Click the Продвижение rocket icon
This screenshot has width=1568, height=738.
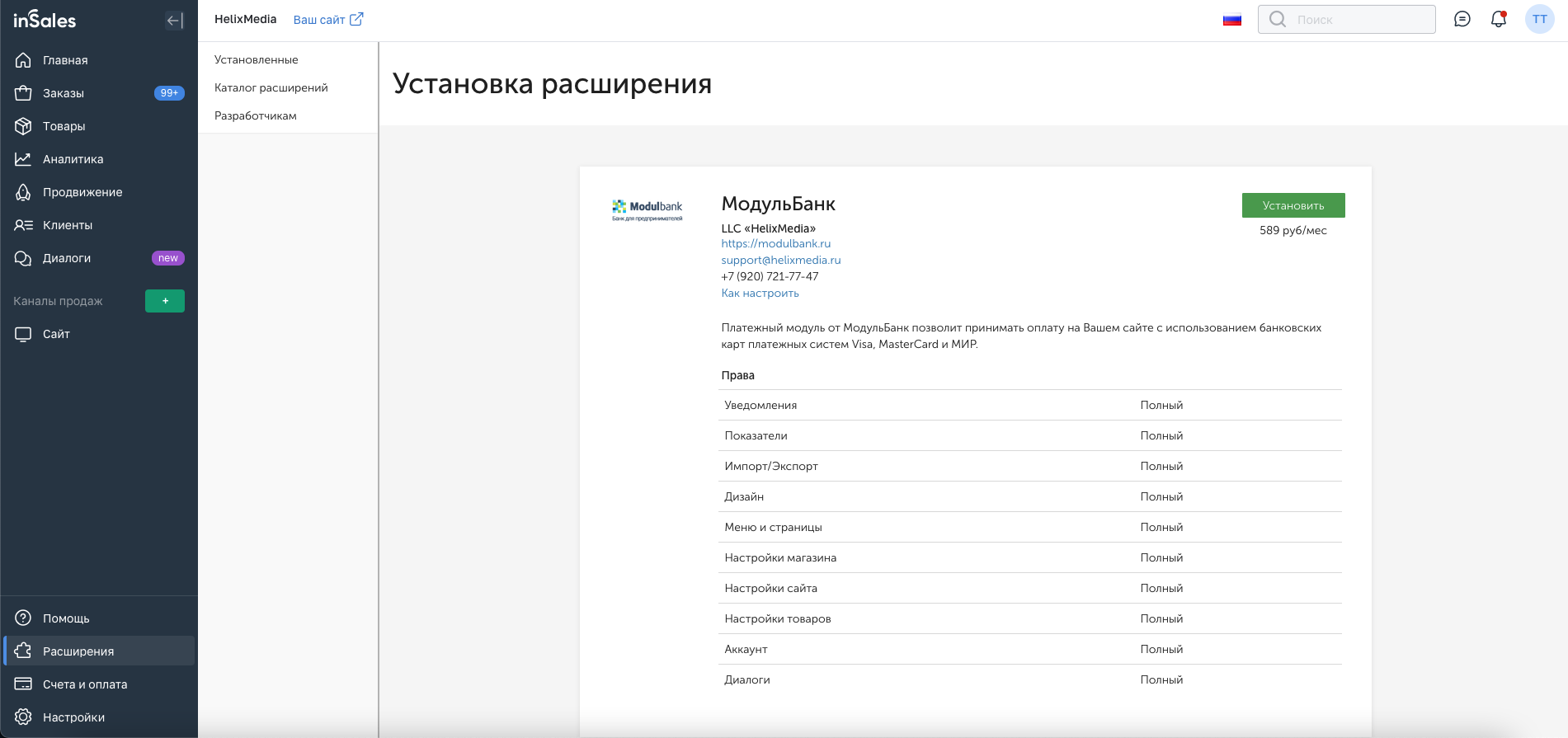[23, 192]
